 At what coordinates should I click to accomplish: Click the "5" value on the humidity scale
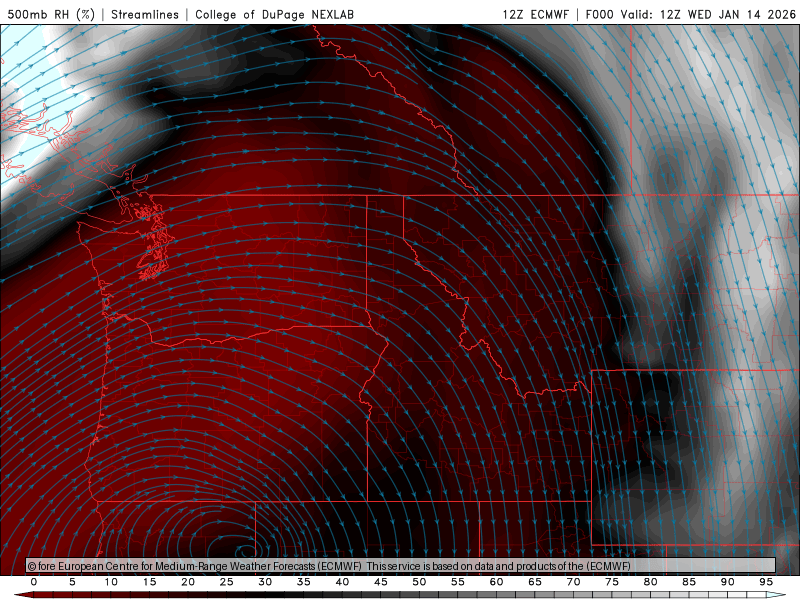72,582
